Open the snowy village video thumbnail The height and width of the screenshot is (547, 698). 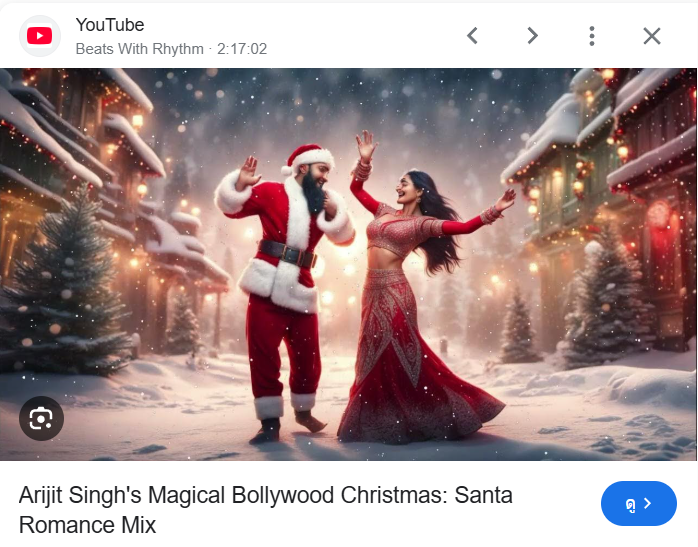349,264
